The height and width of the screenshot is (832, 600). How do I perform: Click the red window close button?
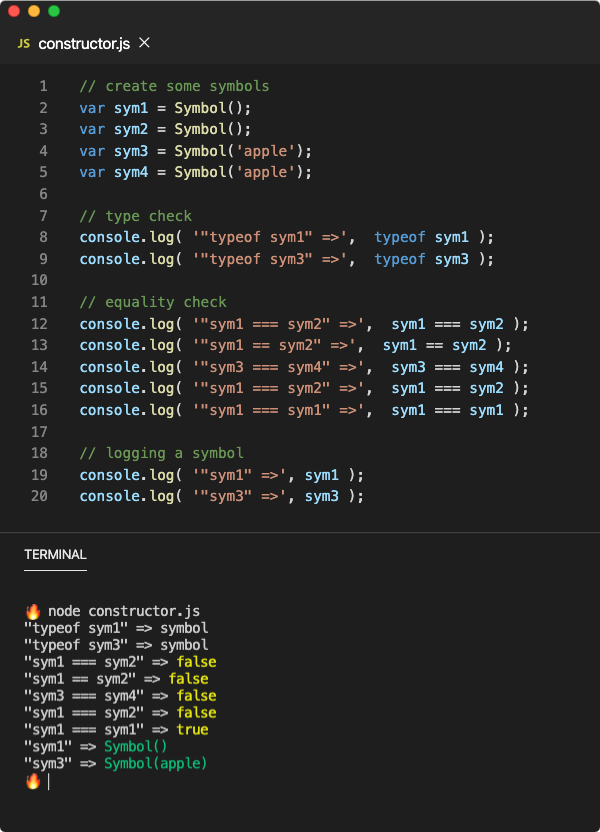(x=14, y=11)
